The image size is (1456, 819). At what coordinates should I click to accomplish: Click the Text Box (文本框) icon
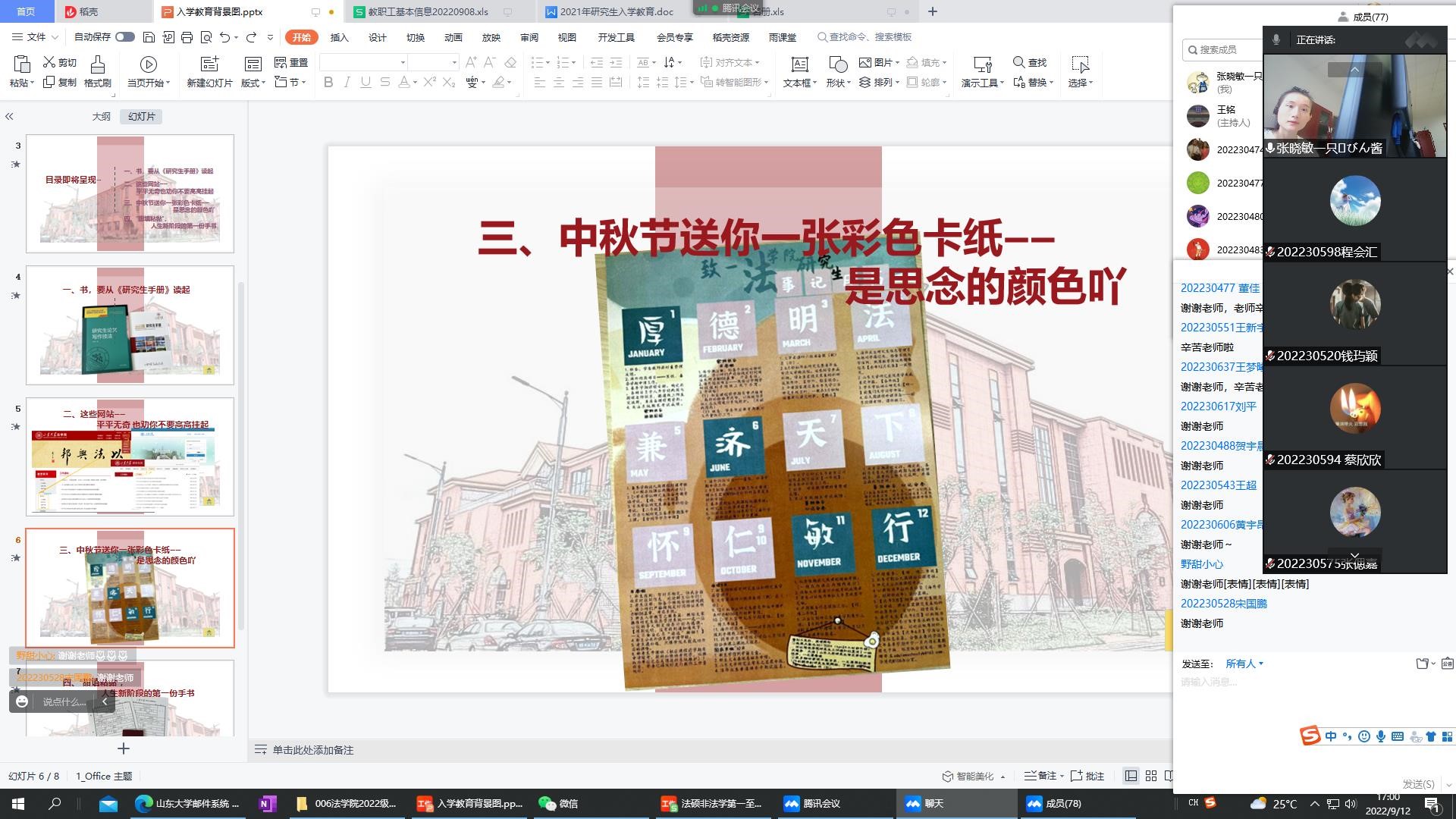799,65
